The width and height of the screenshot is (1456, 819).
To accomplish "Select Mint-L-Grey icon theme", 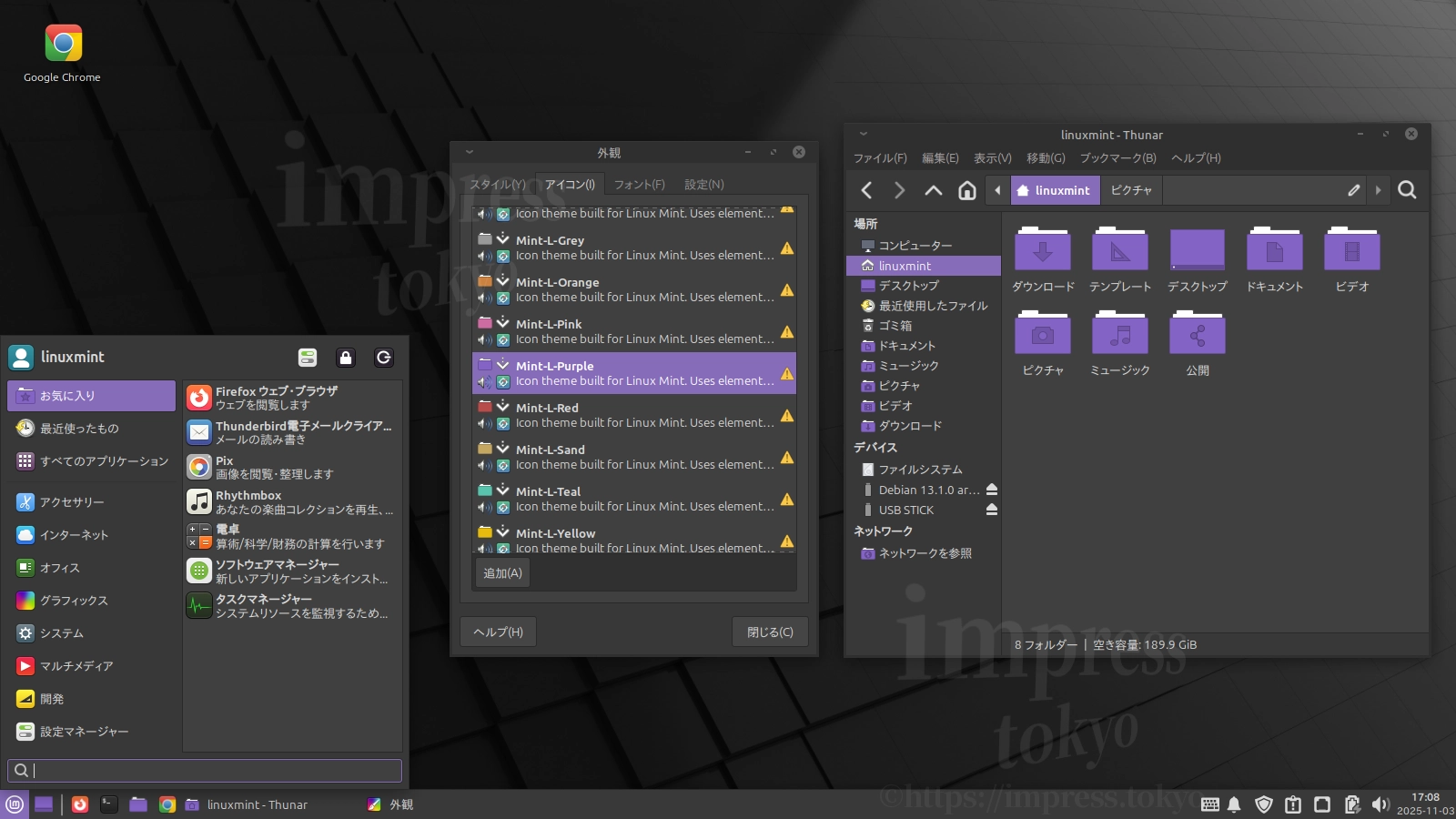I will pos(634,248).
